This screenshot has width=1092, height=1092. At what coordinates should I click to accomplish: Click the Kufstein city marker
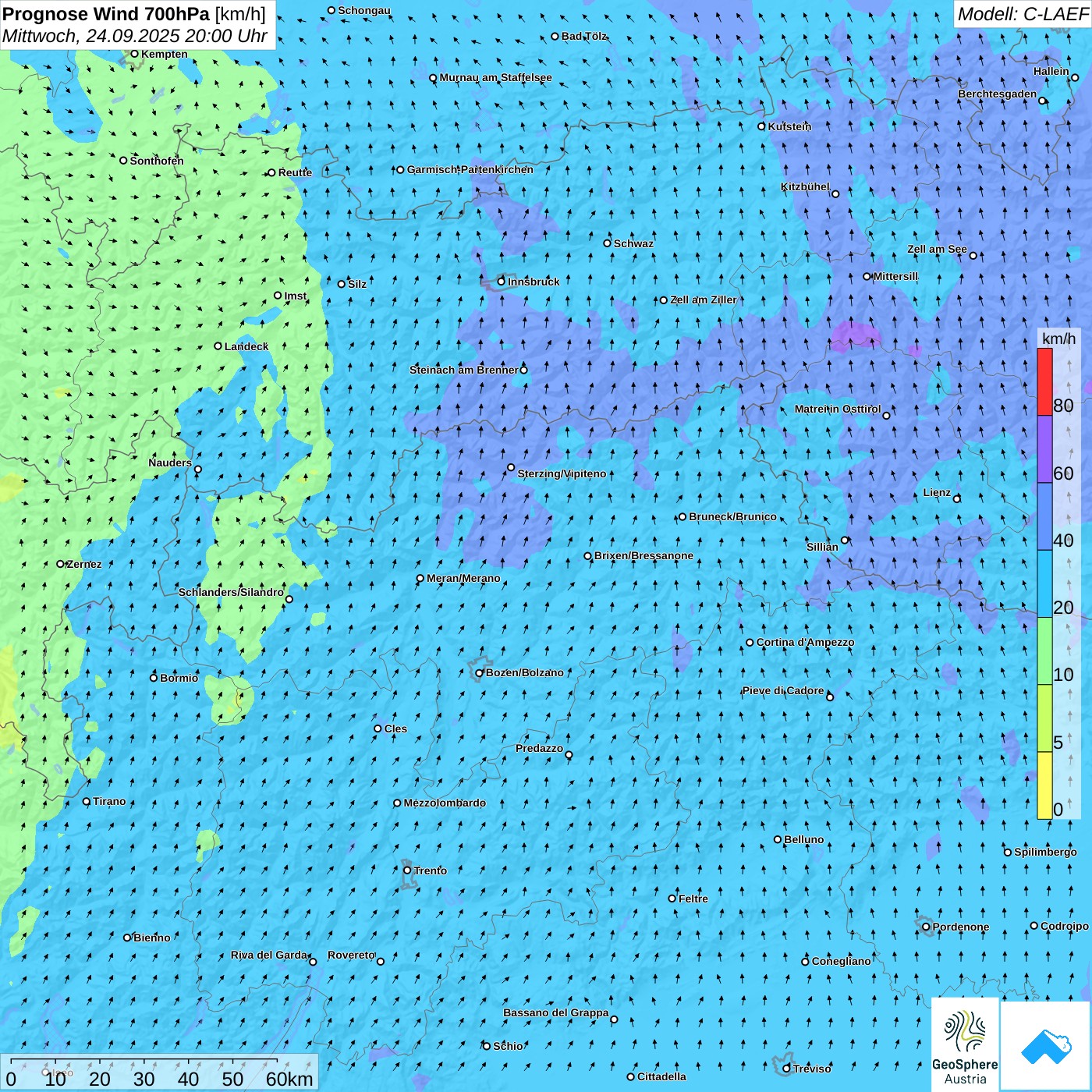tap(762, 126)
